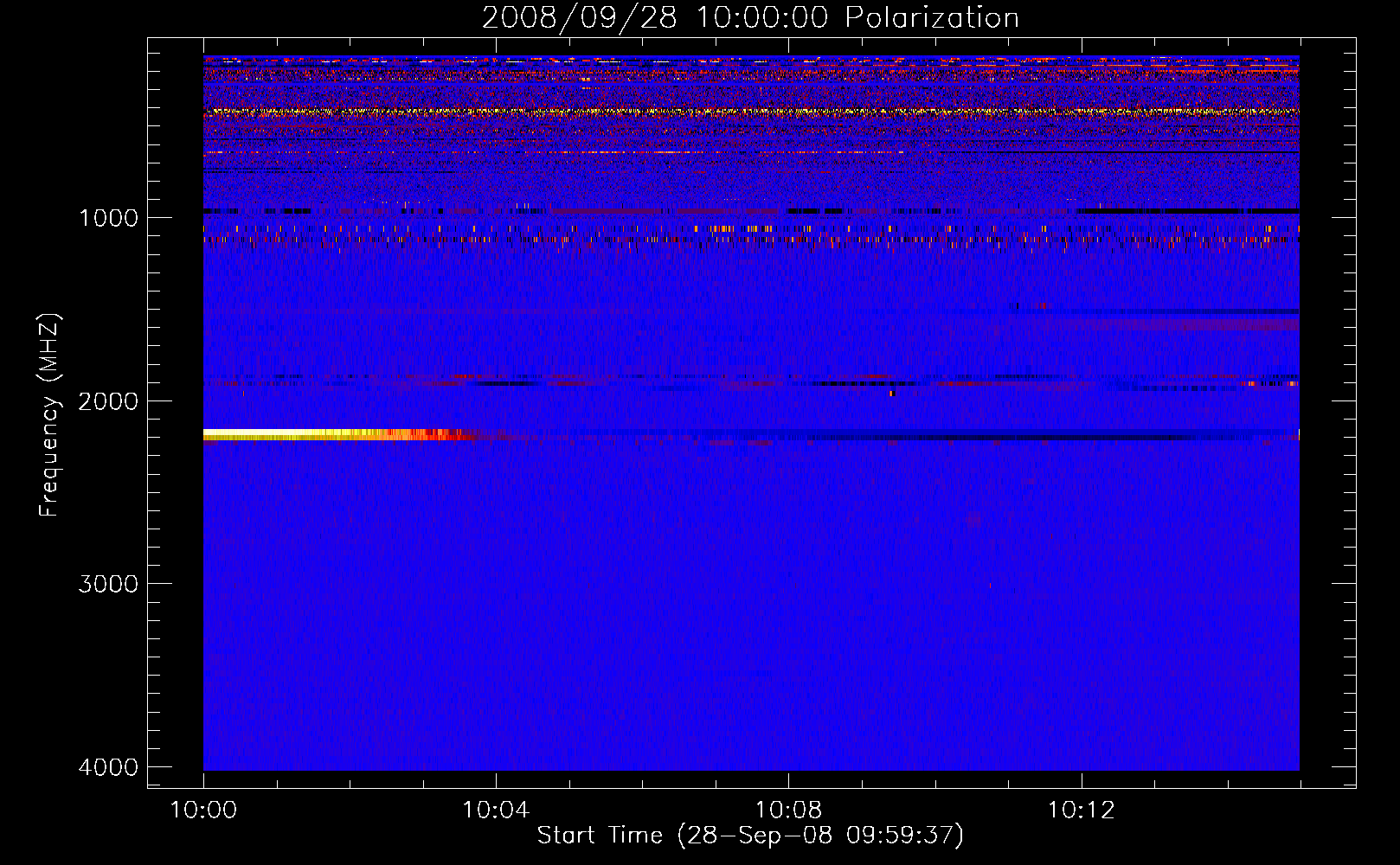Click the bright white-yellow emission band near 2200 MHz
This screenshot has width=1400, height=865.
coord(277,434)
